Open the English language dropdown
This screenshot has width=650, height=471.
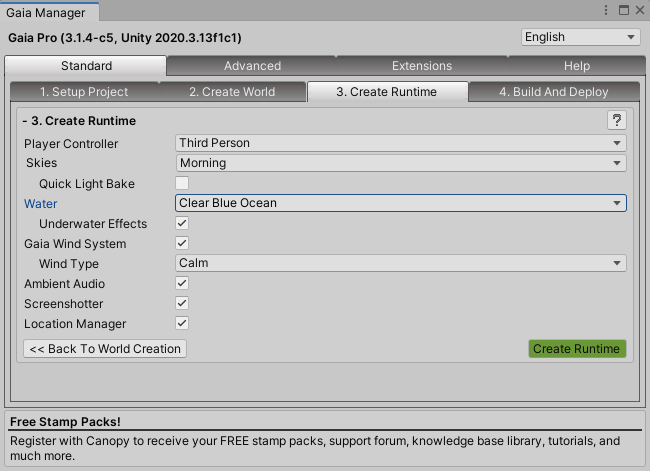[580, 37]
